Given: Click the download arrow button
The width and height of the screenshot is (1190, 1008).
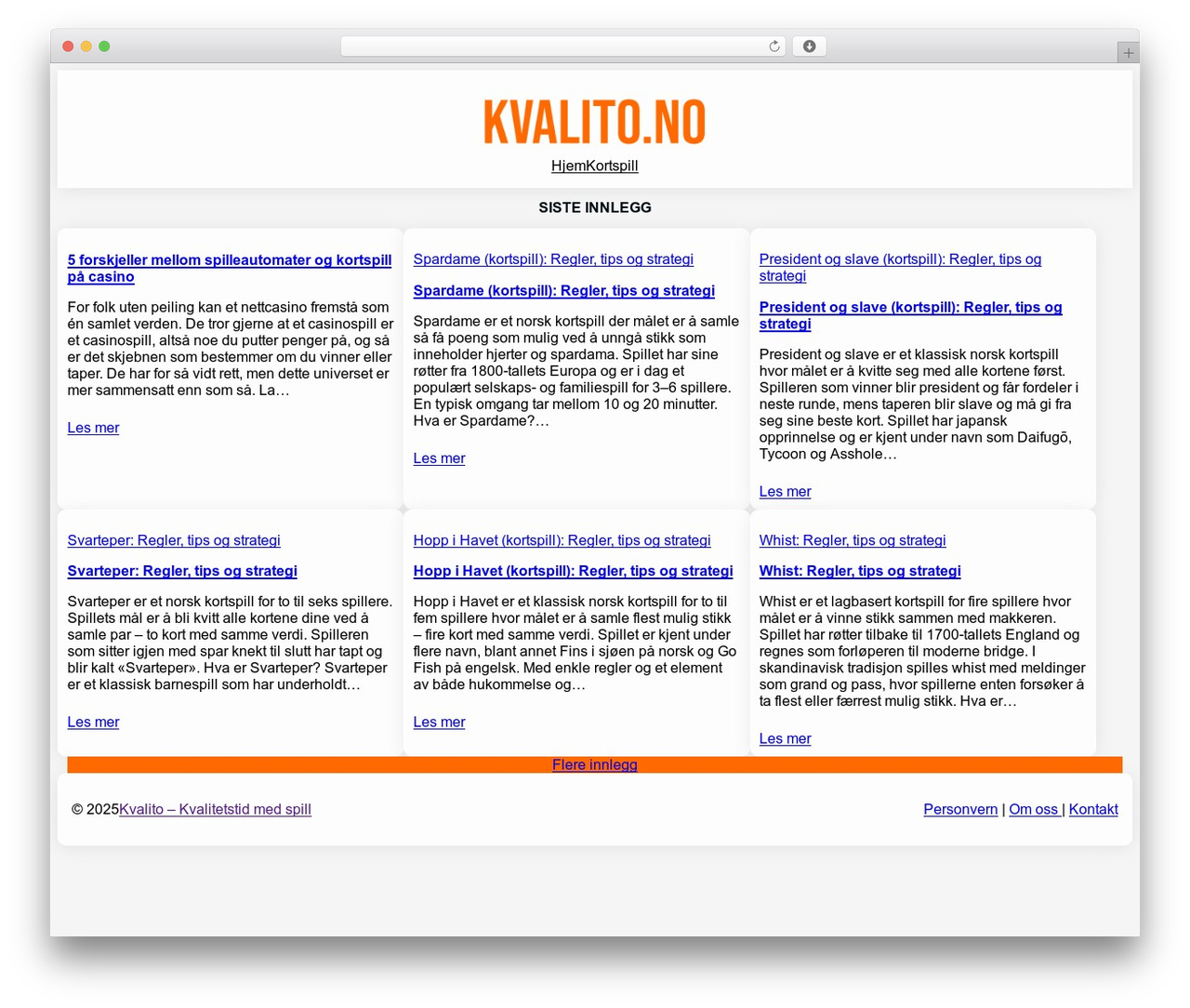Looking at the screenshot, I should click(809, 46).
